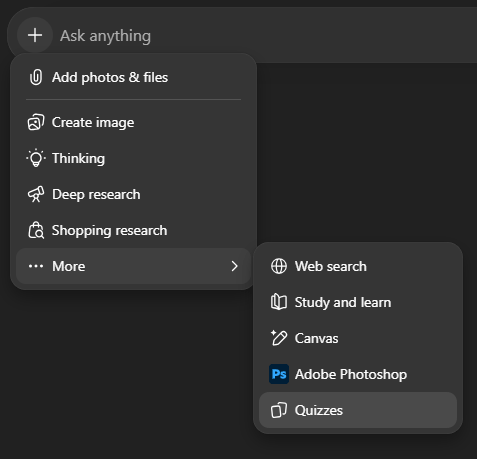
Task: Select Shopping research menu entry
Action: point(133,230)
